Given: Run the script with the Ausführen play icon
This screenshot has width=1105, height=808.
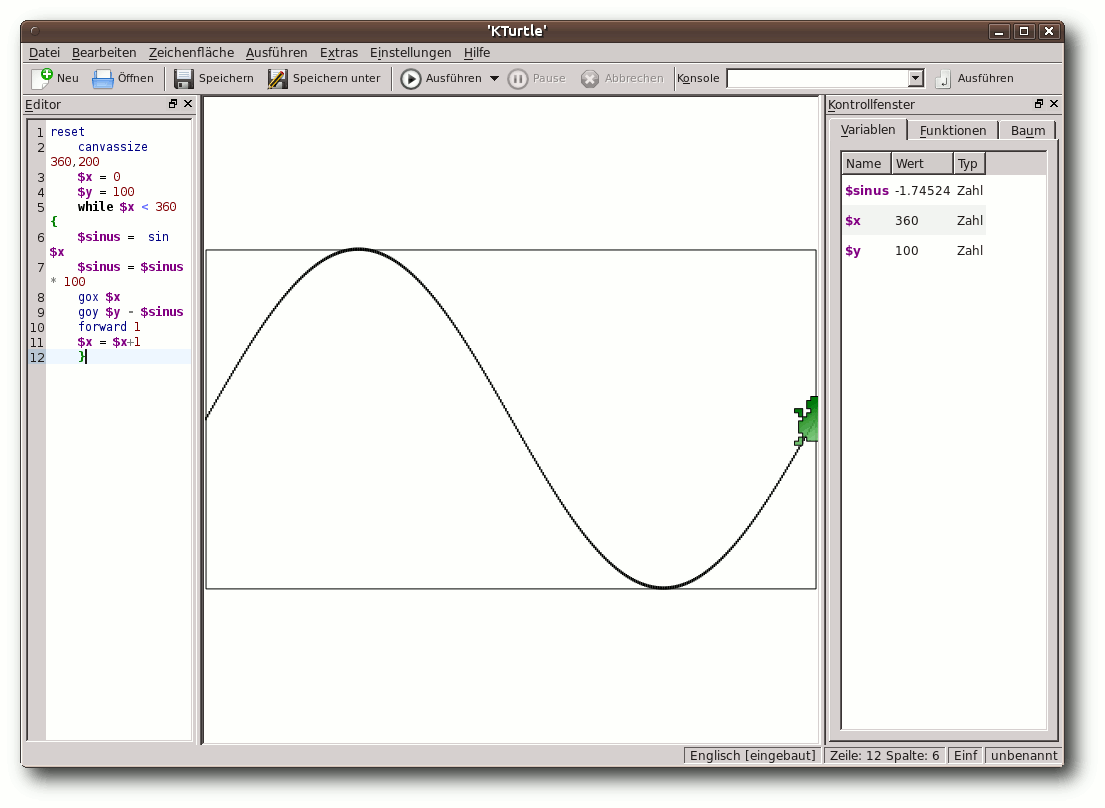Looking at the screenshot, I should coord(411,79).
